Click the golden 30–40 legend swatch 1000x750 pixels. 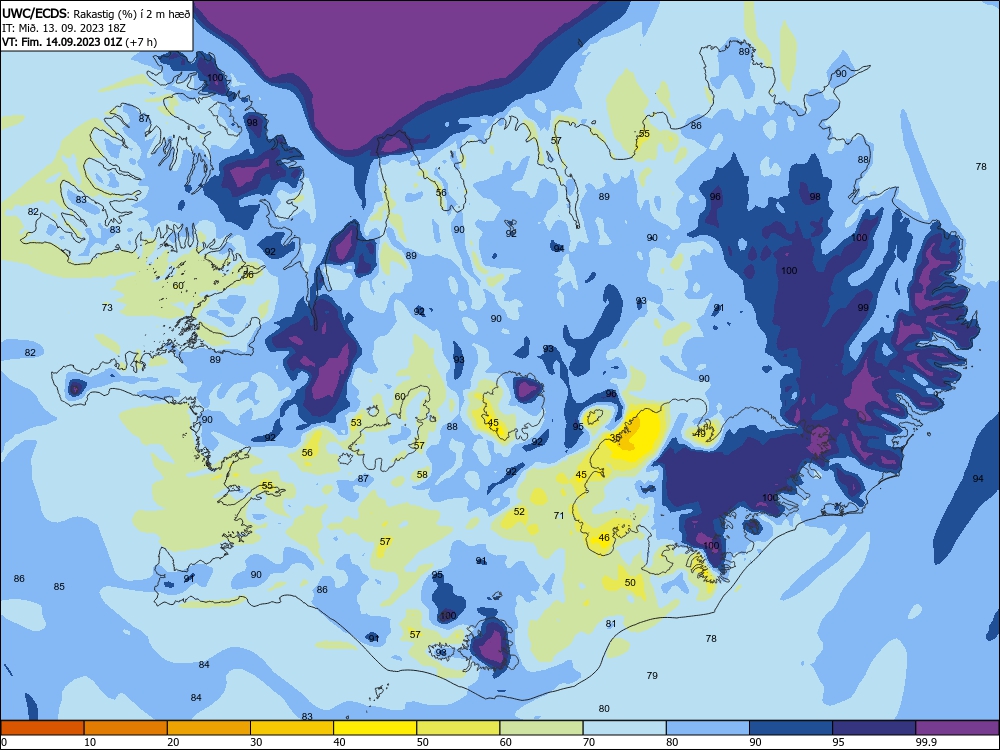292,728
